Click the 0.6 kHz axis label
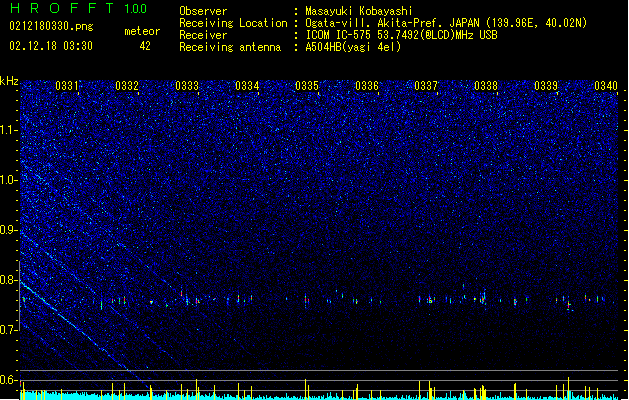The width and height of the screenshot is (629, 400). 9,380
